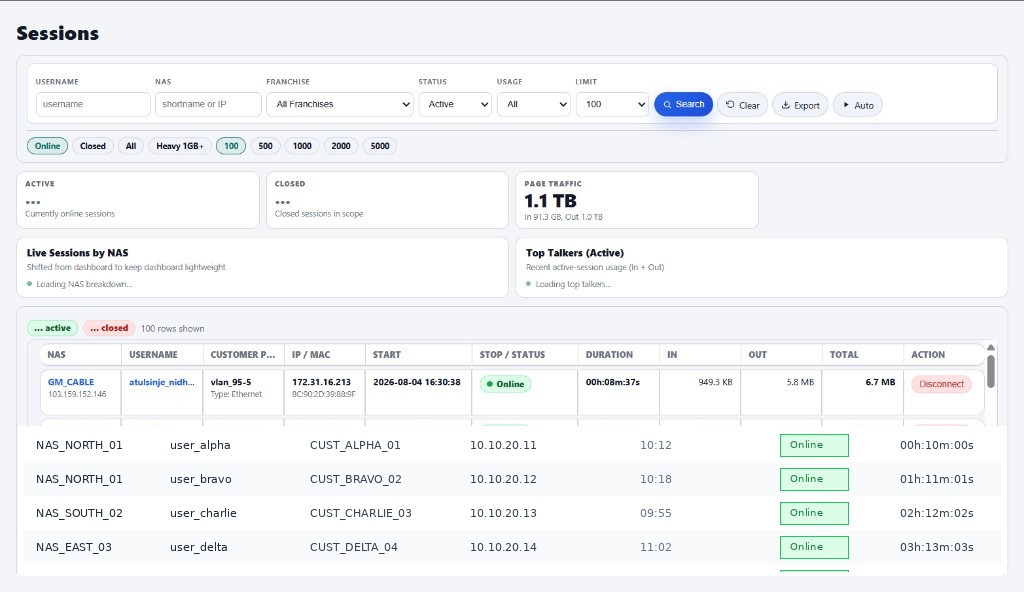Clear the session filters
Viewport: 1024px width, 592px height.
[x=743, y=105]
